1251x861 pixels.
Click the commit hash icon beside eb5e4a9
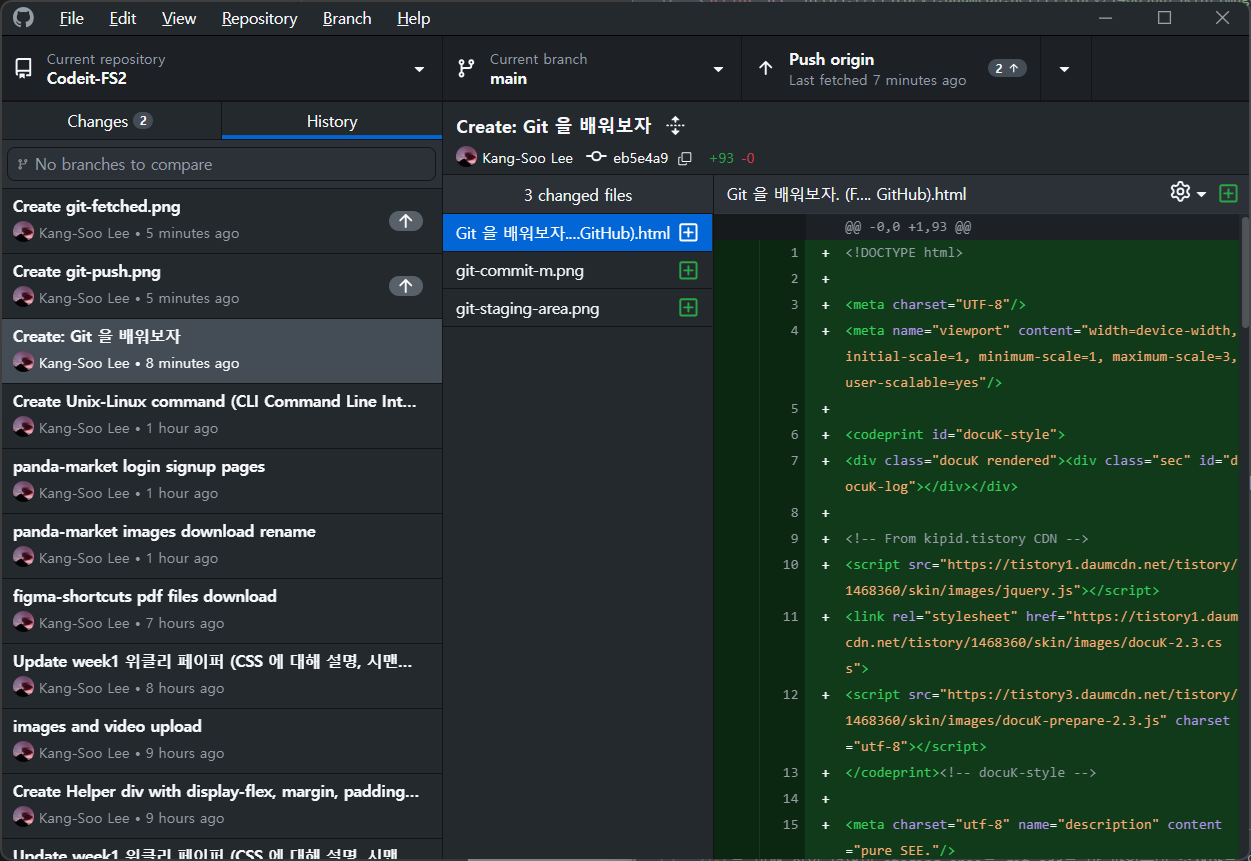pyautogui.click(x=596, y=157)
